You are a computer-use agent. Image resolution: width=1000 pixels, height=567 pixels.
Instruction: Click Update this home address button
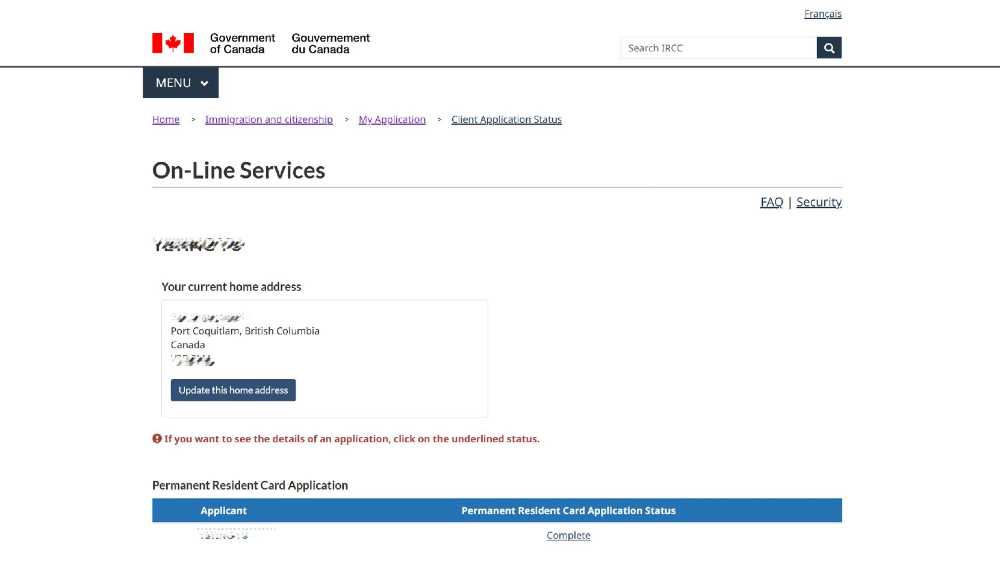click(233, 390)
